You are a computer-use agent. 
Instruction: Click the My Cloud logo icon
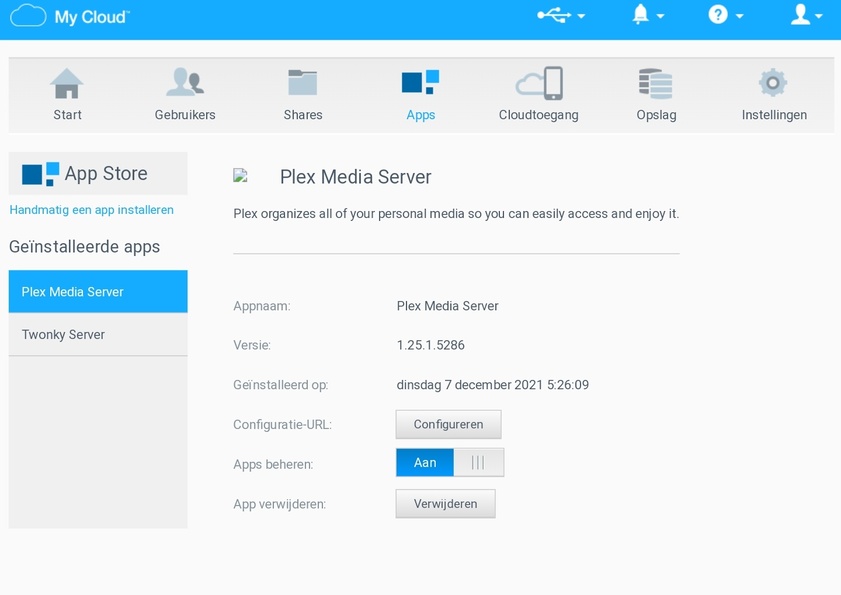click(x=28, y=16)
